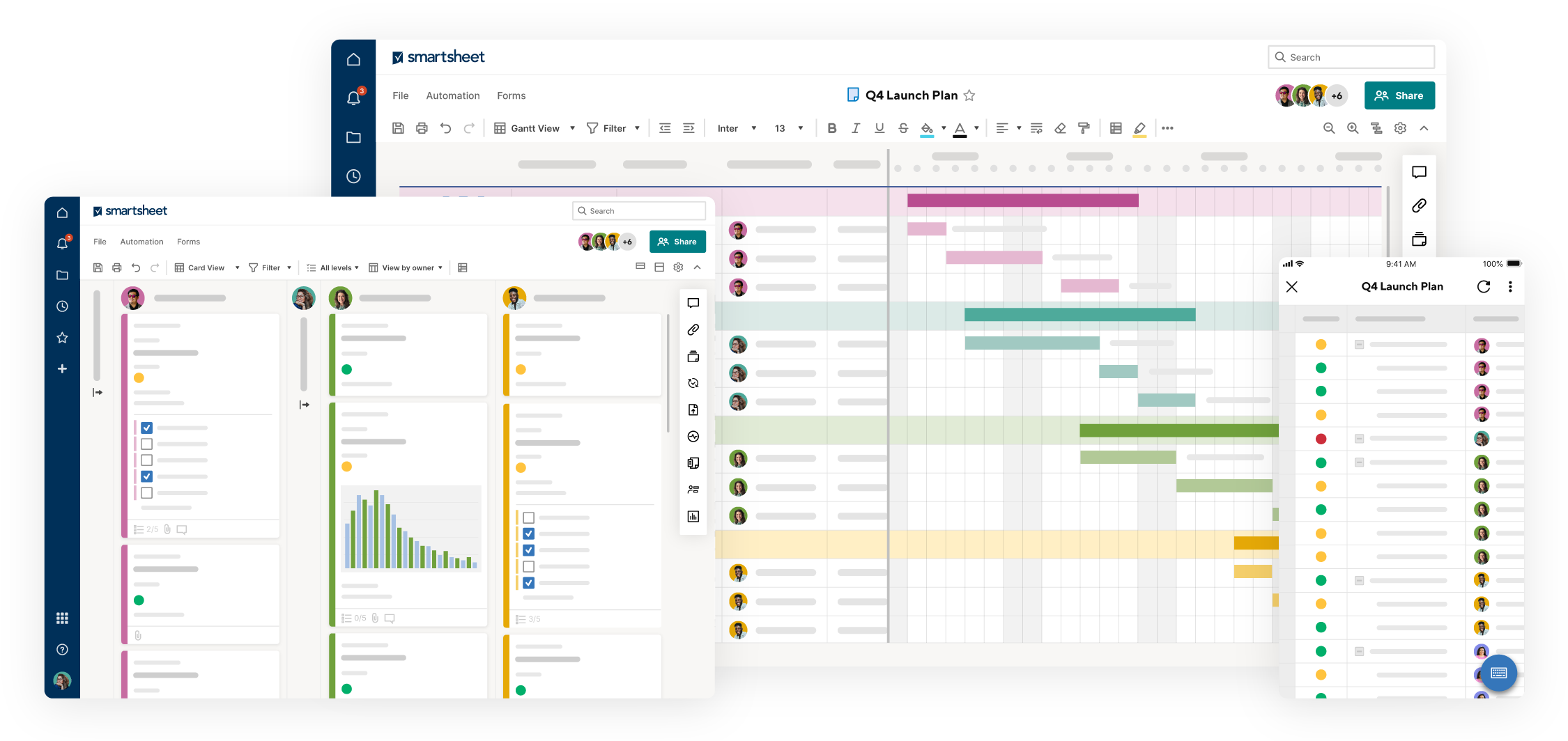Click the save icon on the toolbar
The width and height of the screenshot is (1568, 741).
[398, 128]
